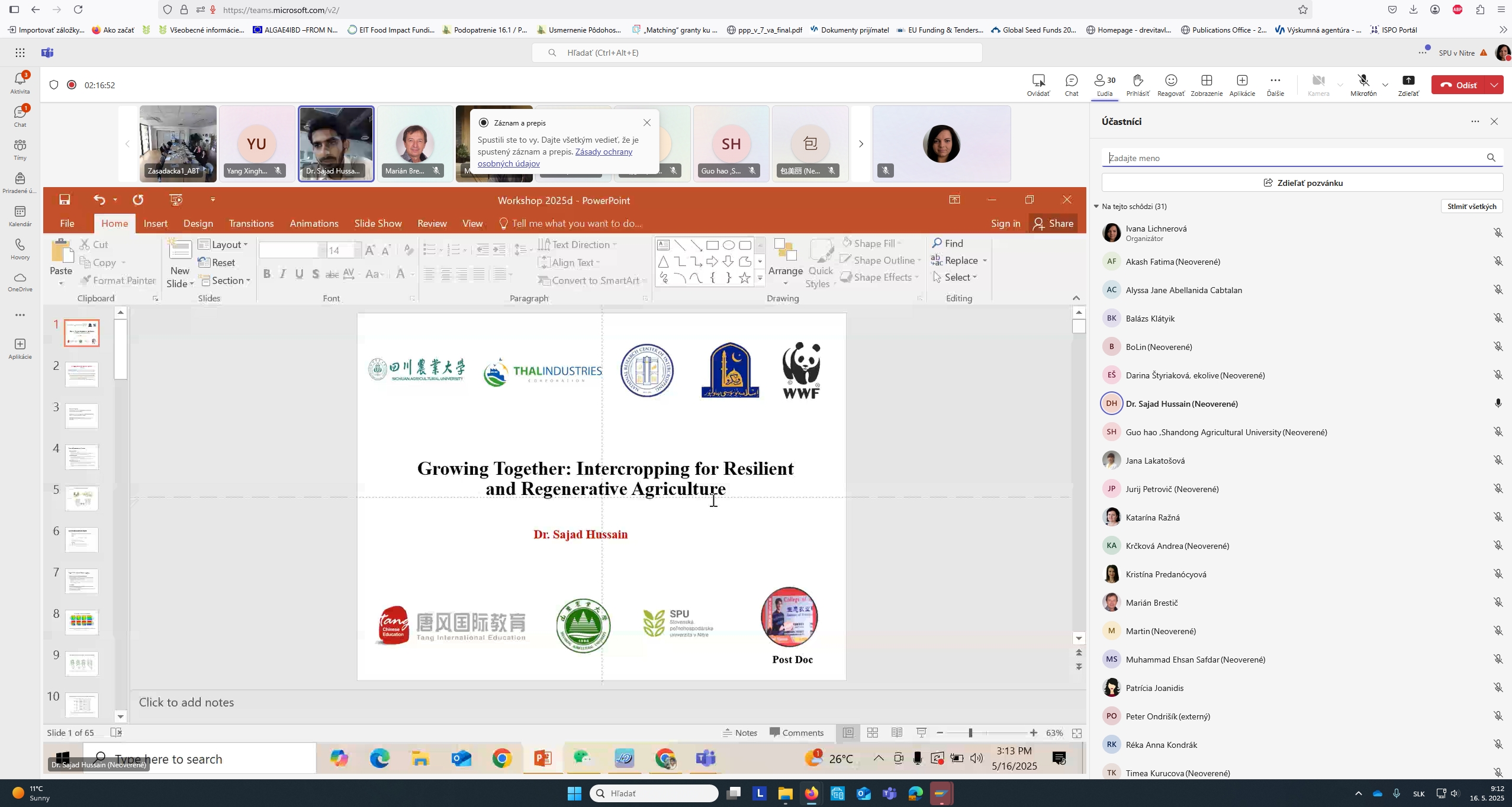The width and height of the screenshot is (1512, 807).
Task: Click the Share (Zdieľať) screen icon
Action: point(1408,85)
